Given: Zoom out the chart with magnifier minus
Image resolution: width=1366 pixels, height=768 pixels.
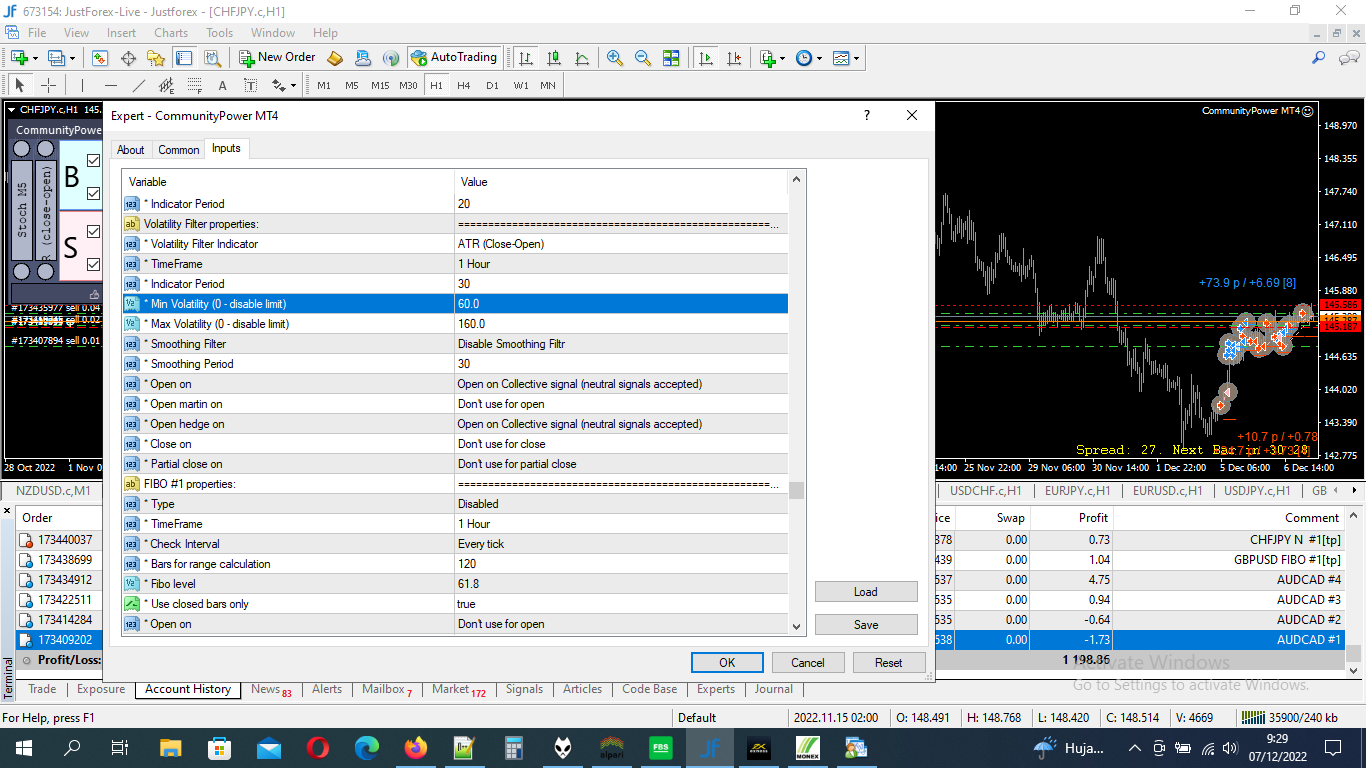Looking at the screenshot, I should coord(643,58).
